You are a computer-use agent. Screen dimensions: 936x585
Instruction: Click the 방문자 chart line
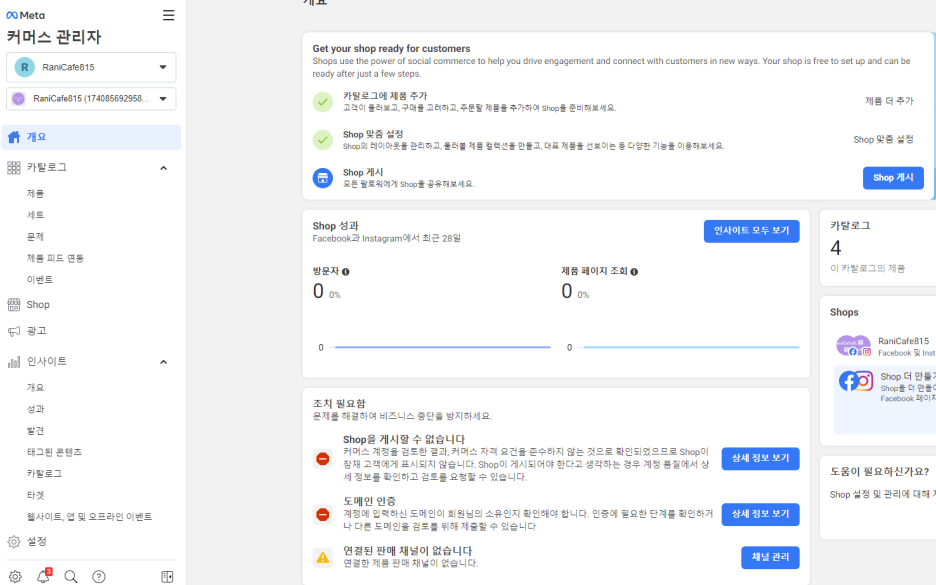point(442,347)
